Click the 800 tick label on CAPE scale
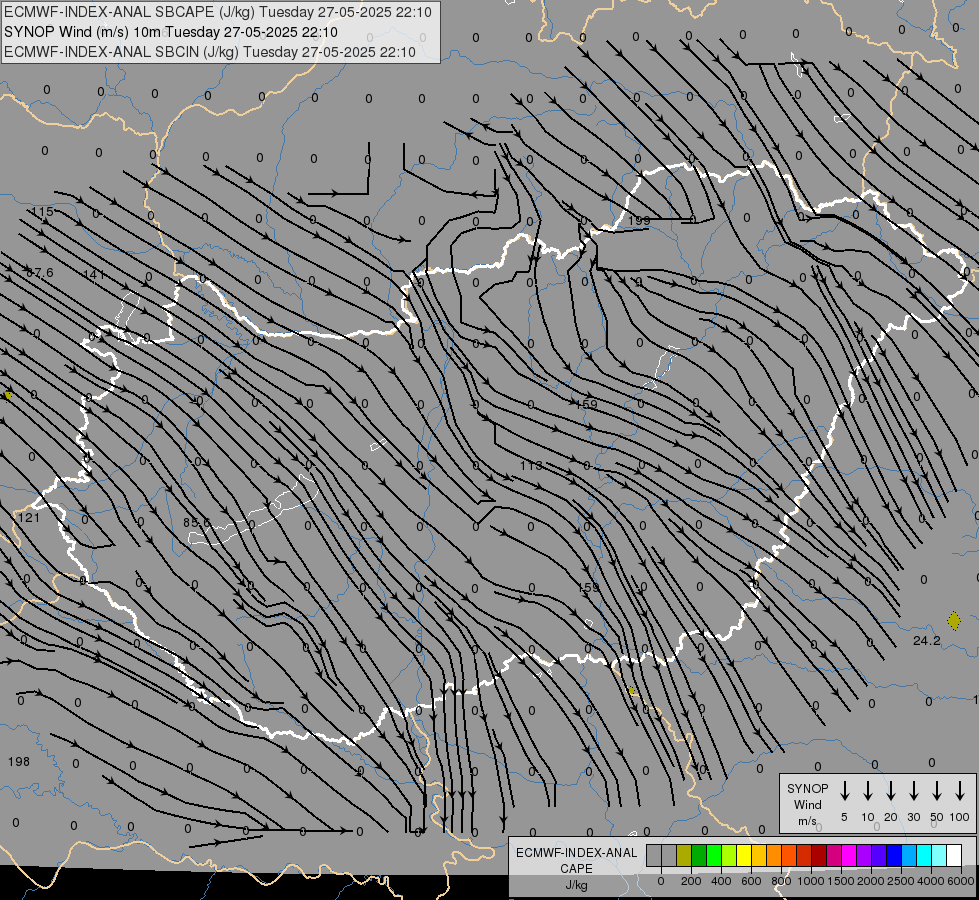 [781, 881]
